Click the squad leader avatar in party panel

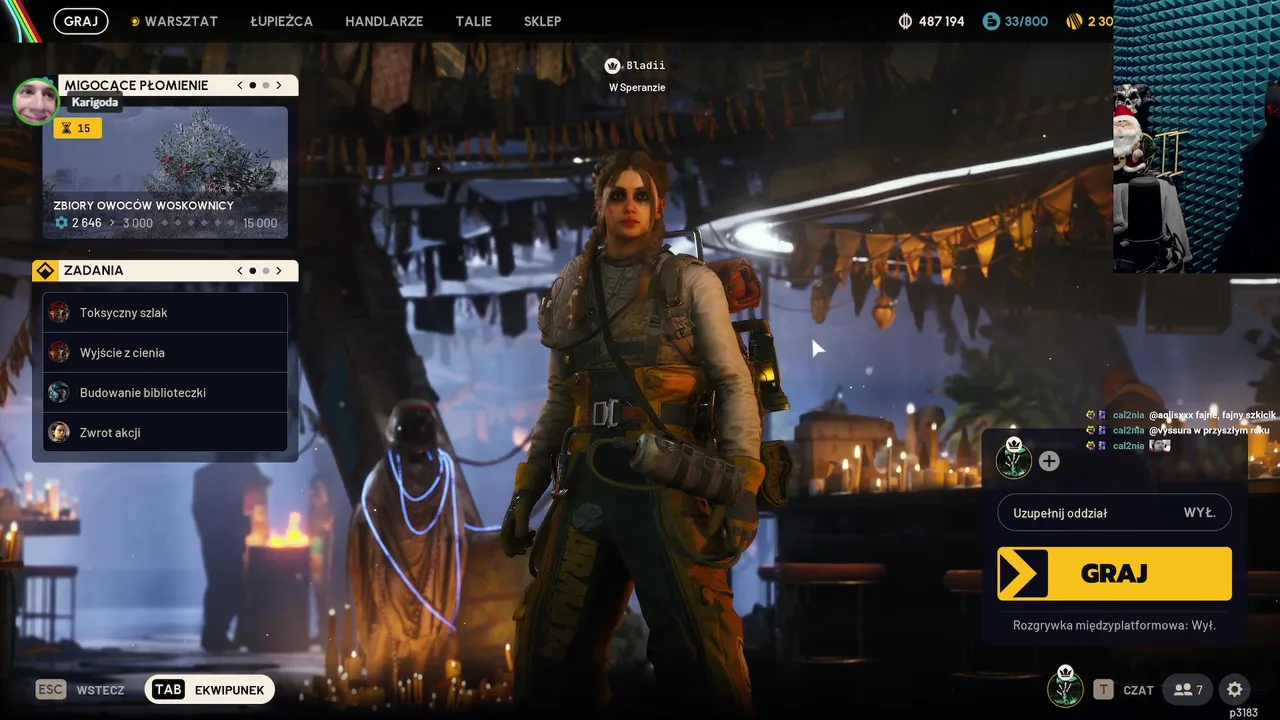tap(1014, 459)
